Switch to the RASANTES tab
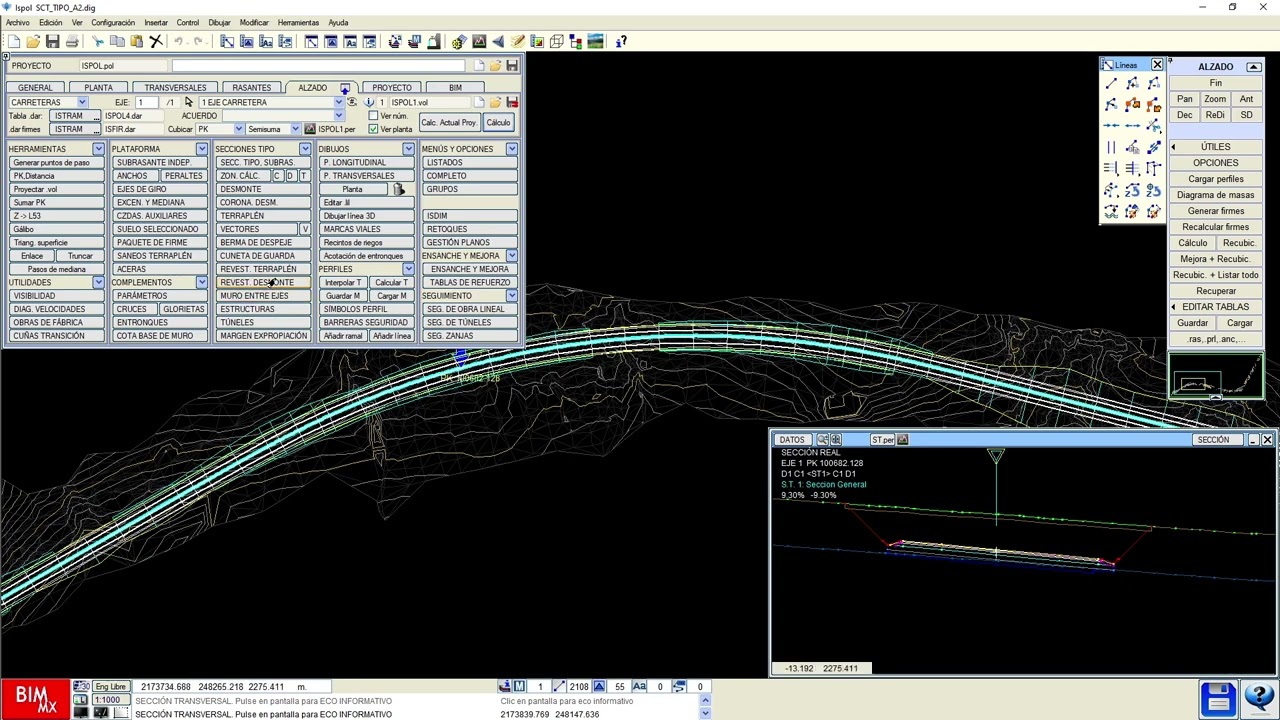Image resolution: width=1280 pixels, height=720 pixels. [x=251, y=87]
